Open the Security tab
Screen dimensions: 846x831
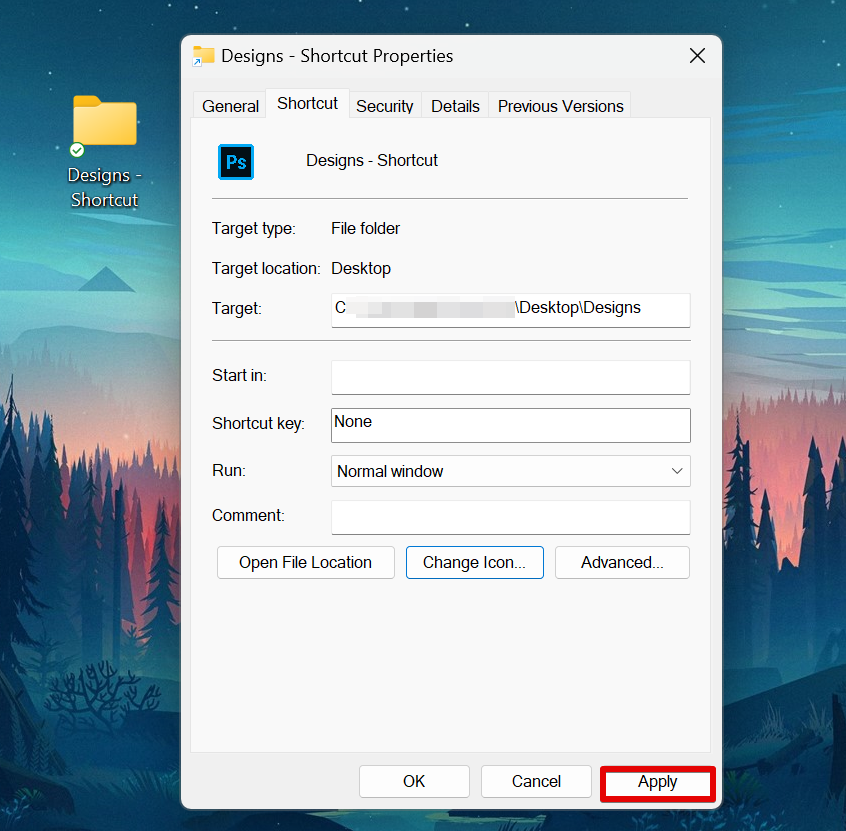384,106
